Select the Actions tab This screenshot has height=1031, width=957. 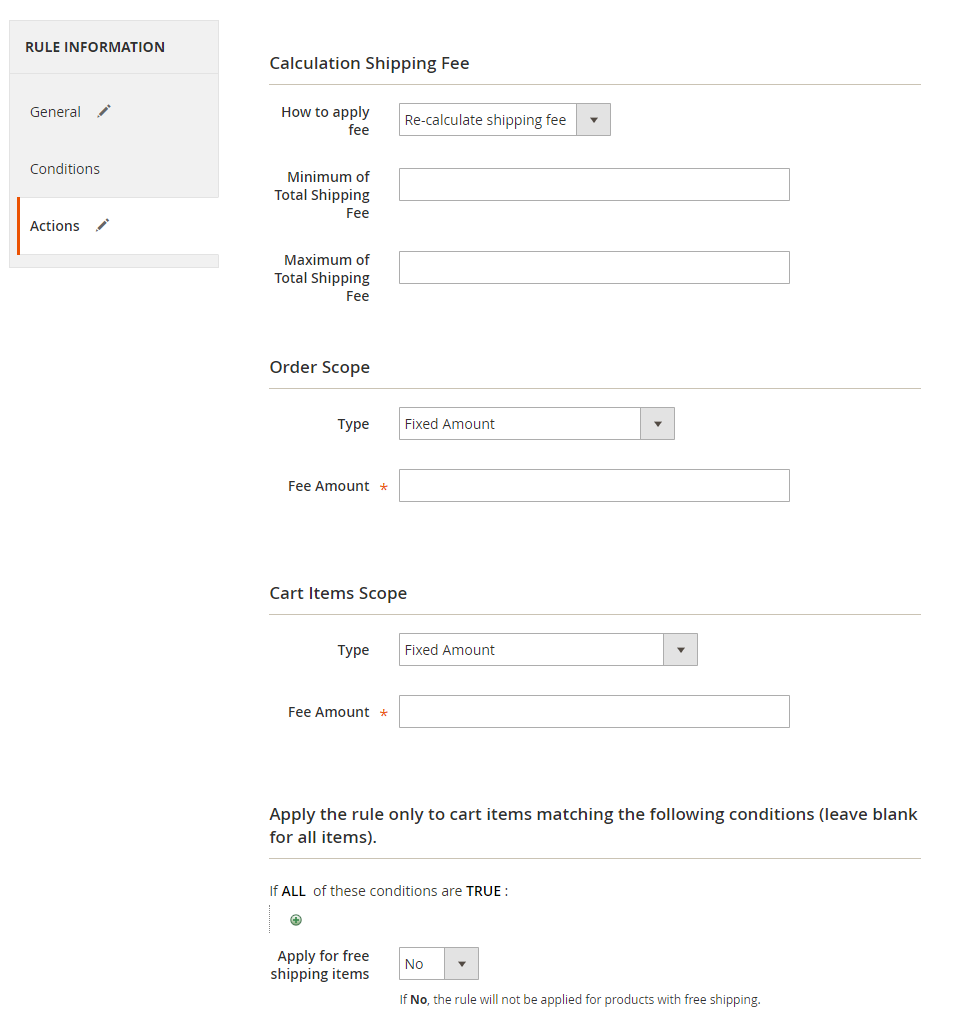coord(55,226)
